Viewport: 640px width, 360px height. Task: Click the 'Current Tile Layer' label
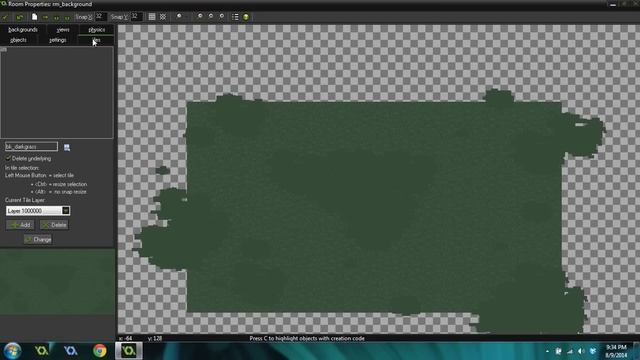pos(25,200)
